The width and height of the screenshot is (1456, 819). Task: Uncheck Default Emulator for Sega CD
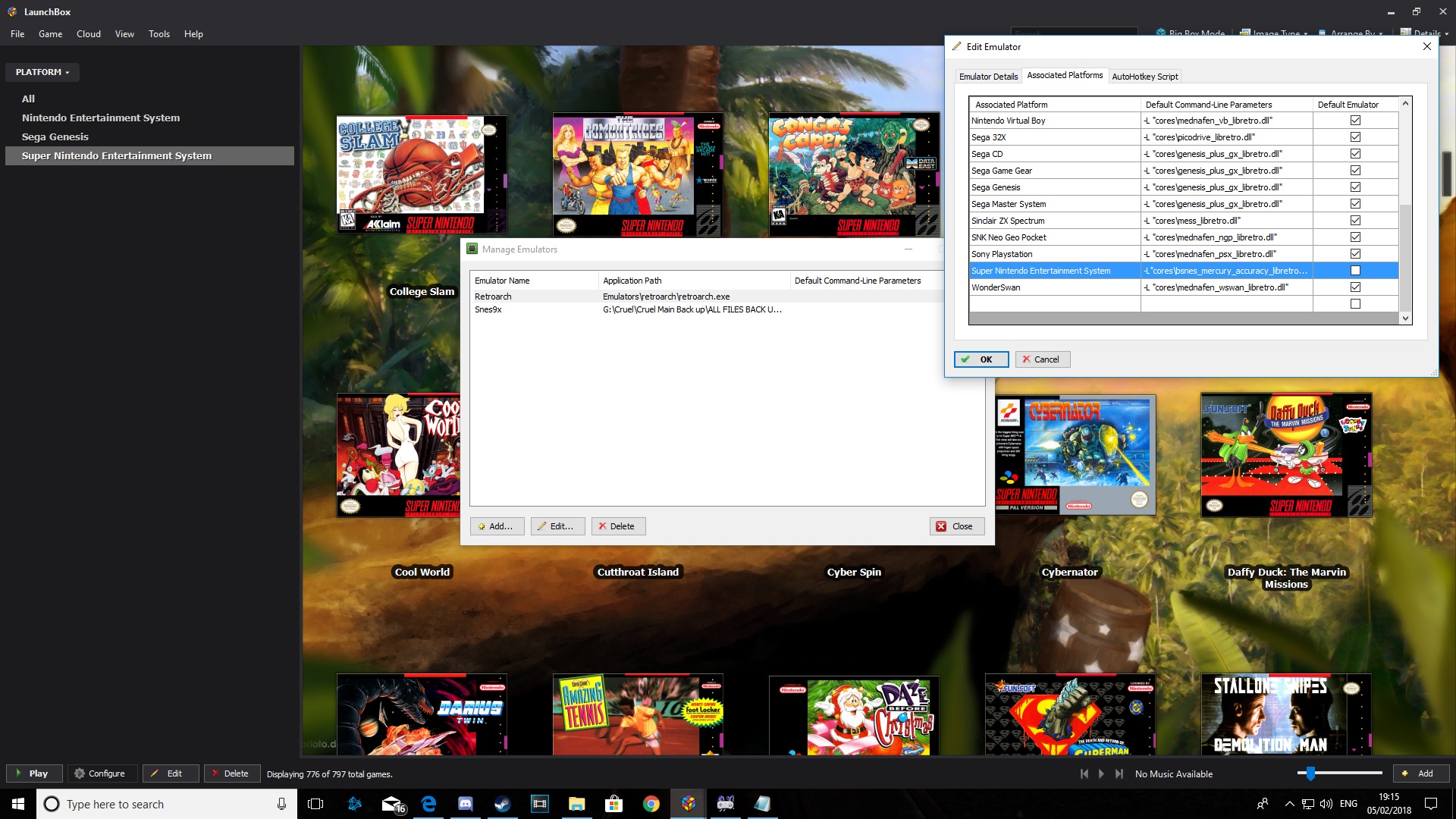1355,154
